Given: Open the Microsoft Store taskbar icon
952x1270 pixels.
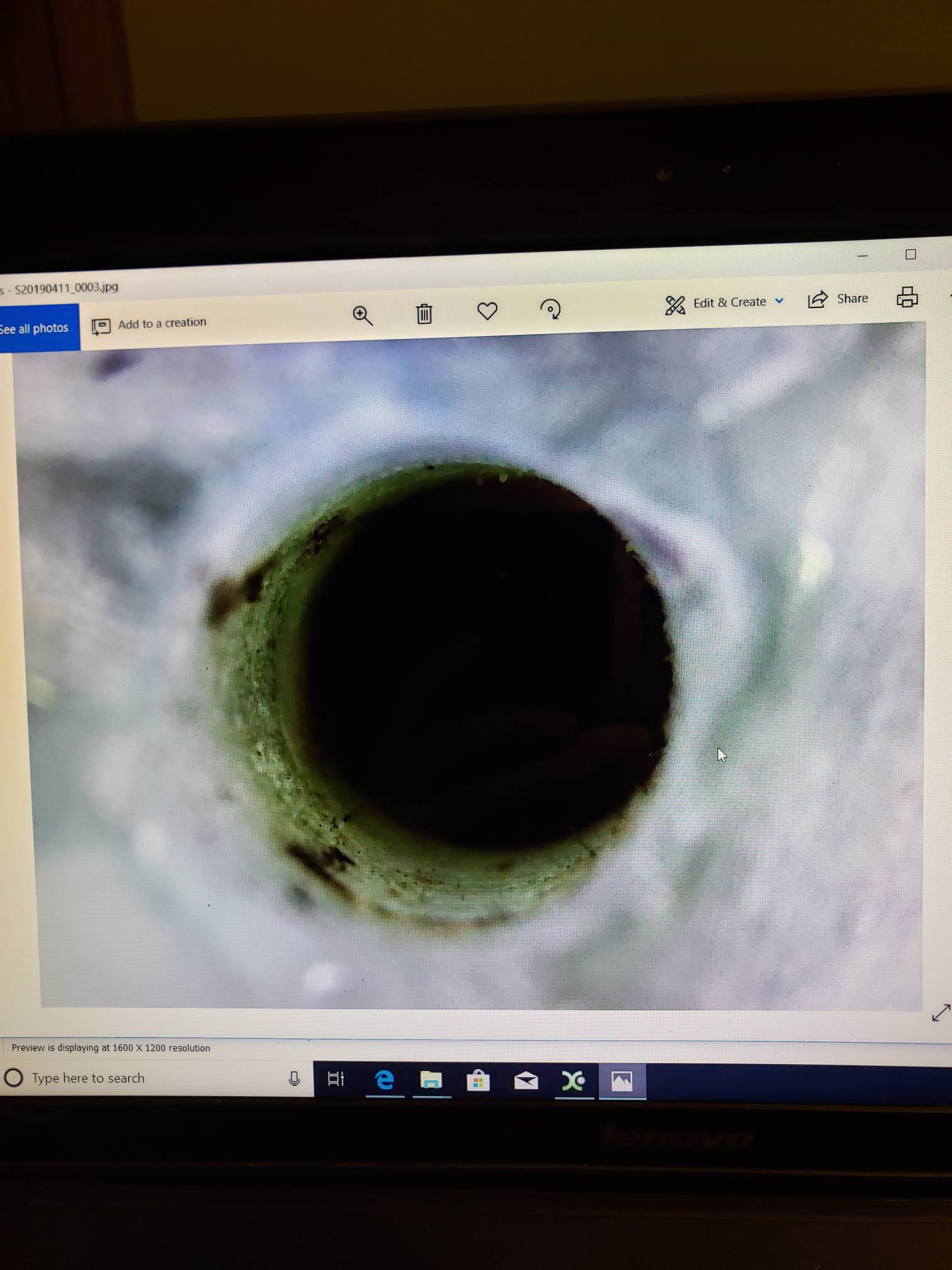Looking at the screenshot, I should pyautogui.click(x=479, y=1081).
